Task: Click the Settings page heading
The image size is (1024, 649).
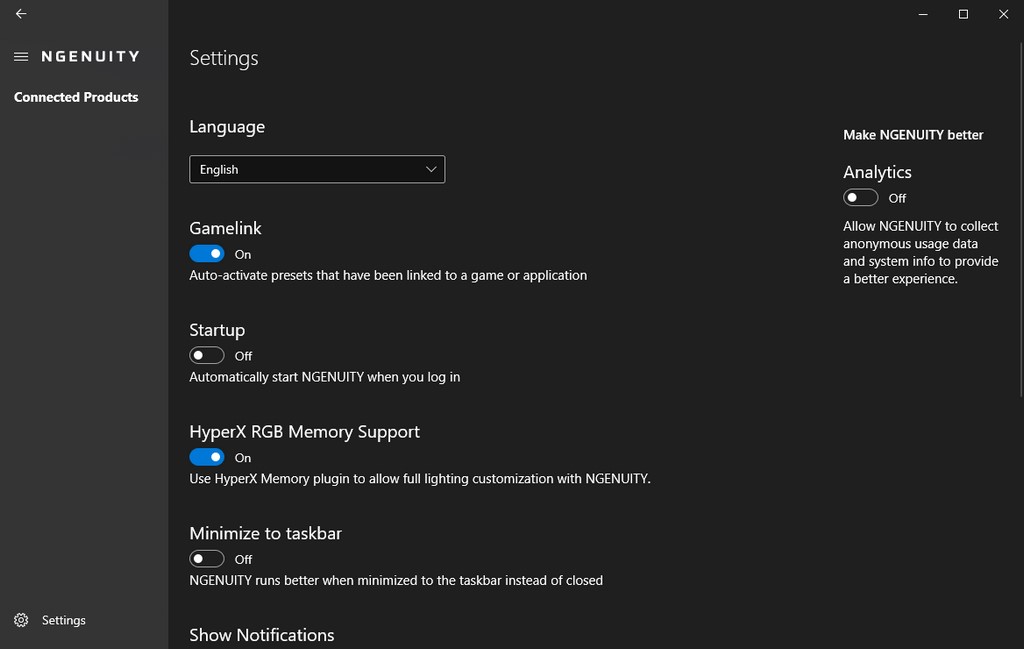Action: point(224,58)
